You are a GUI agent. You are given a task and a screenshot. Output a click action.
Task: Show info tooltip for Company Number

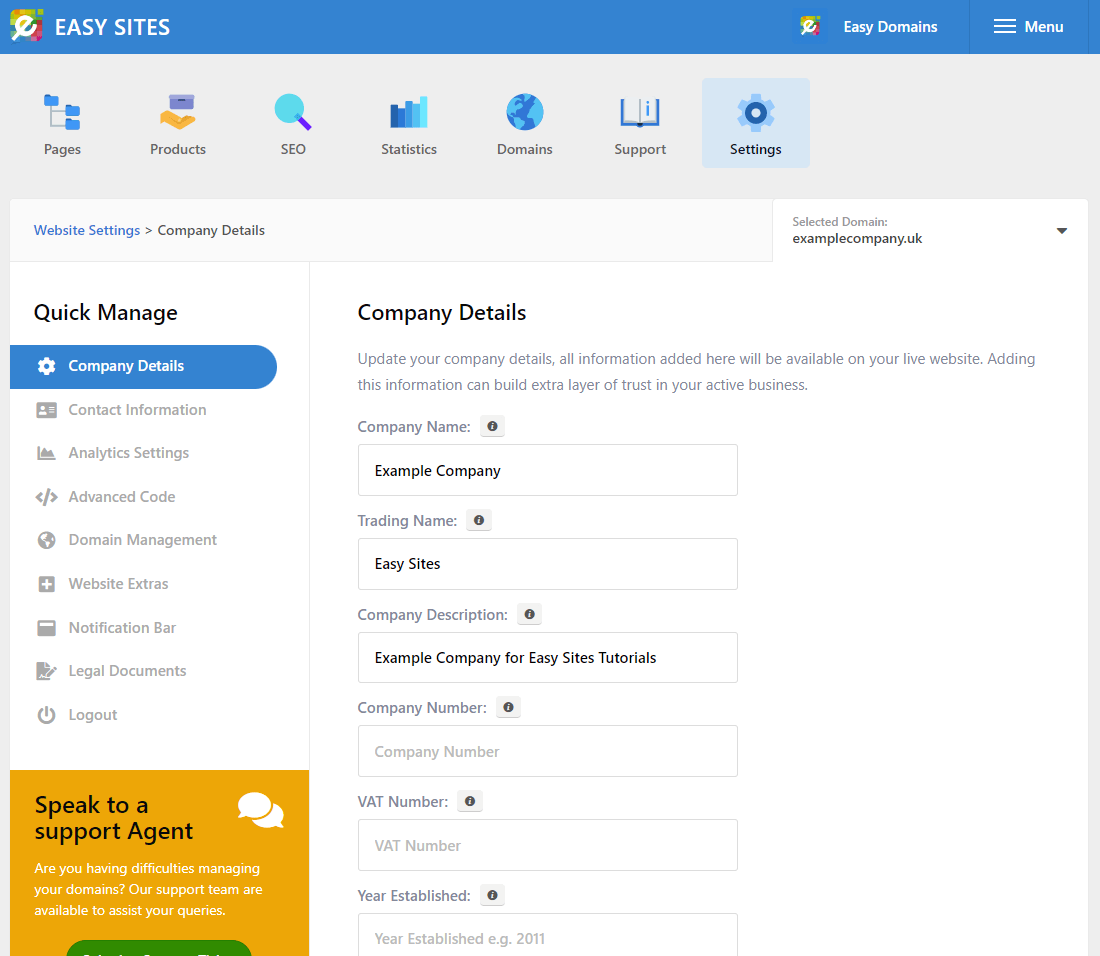pyautogui.click(x=509, y=707)
